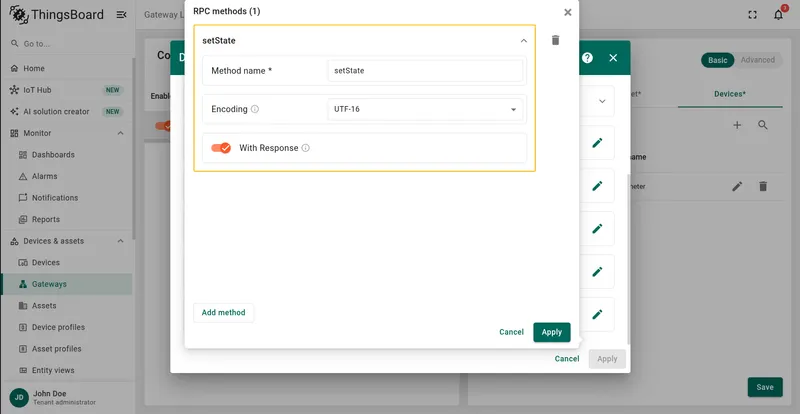Open Alarms page
This screenshot has width=800, height=414.
(66, 176)
